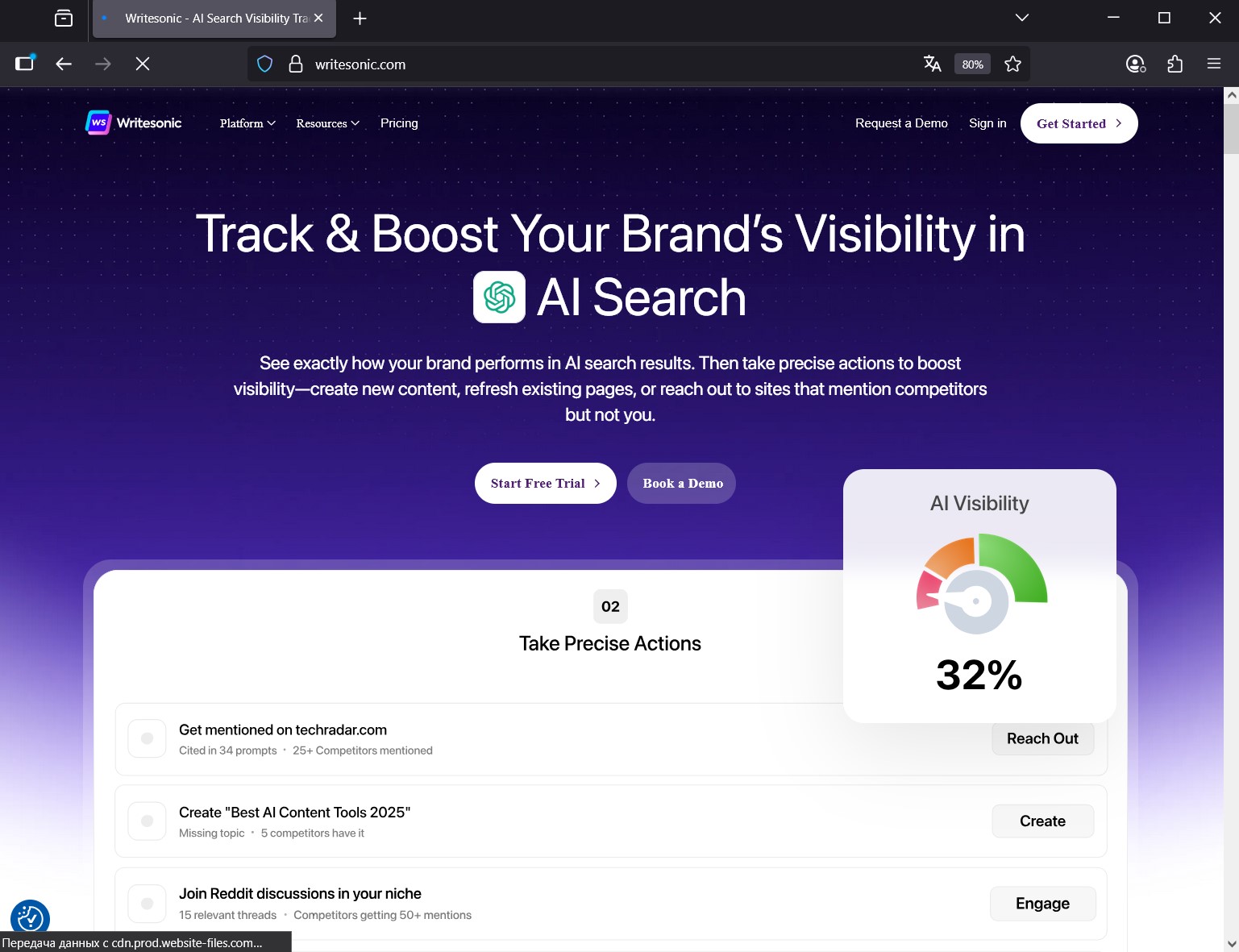
Task: Click '15 relevant threads' text
Action: 228,916
